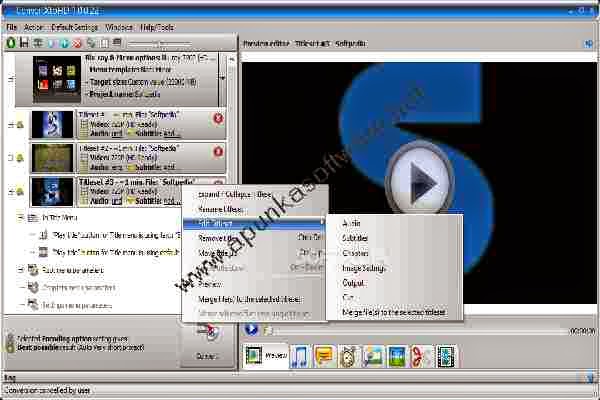Open the image settings tab icon beside chapters
This screenshot has height=400, width=600.
click(x=373, y=356)
